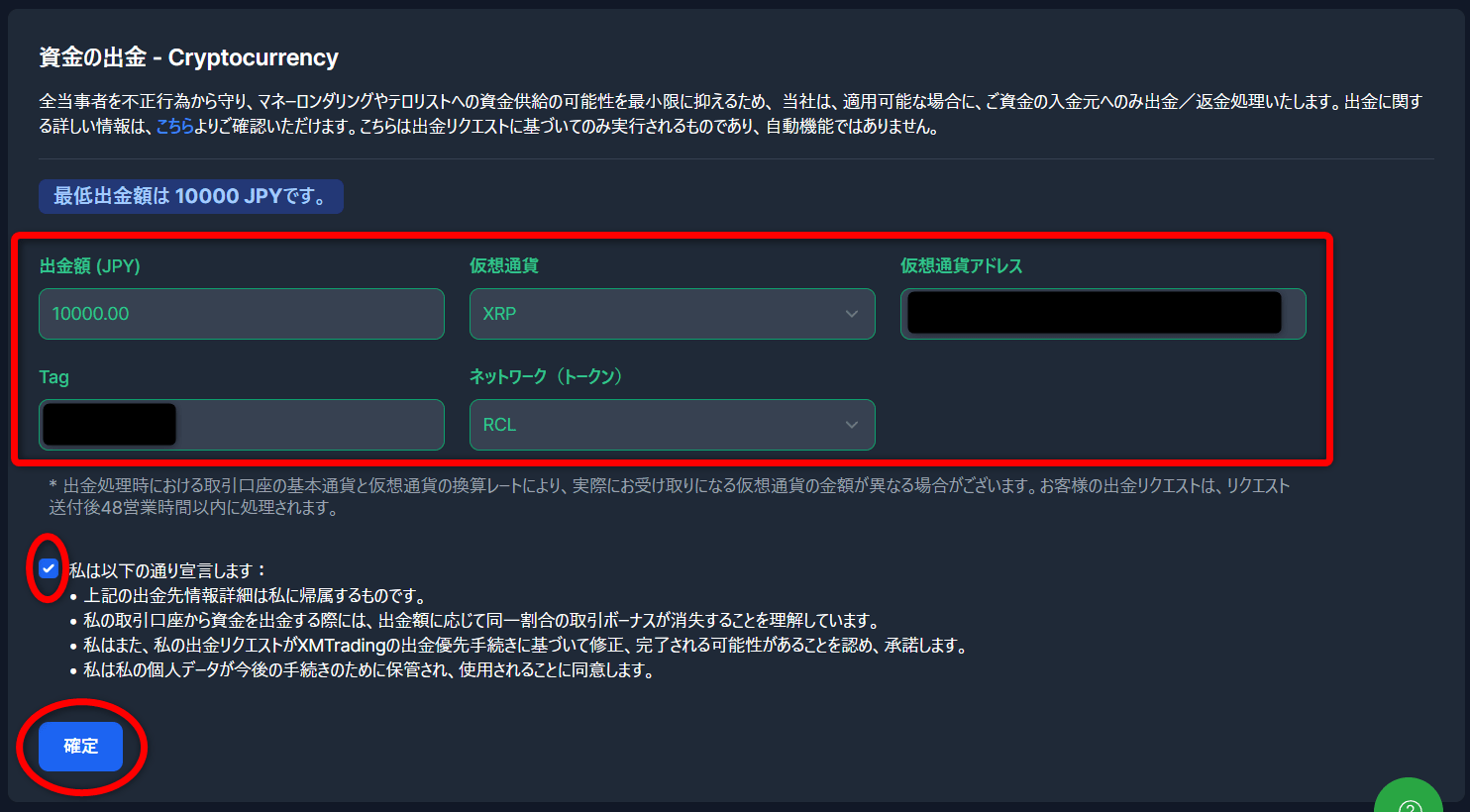Image resolution: width=1470 pixels, height=812 pixels.
Task: Click into the Tag input field
Action: click(242, 425)
